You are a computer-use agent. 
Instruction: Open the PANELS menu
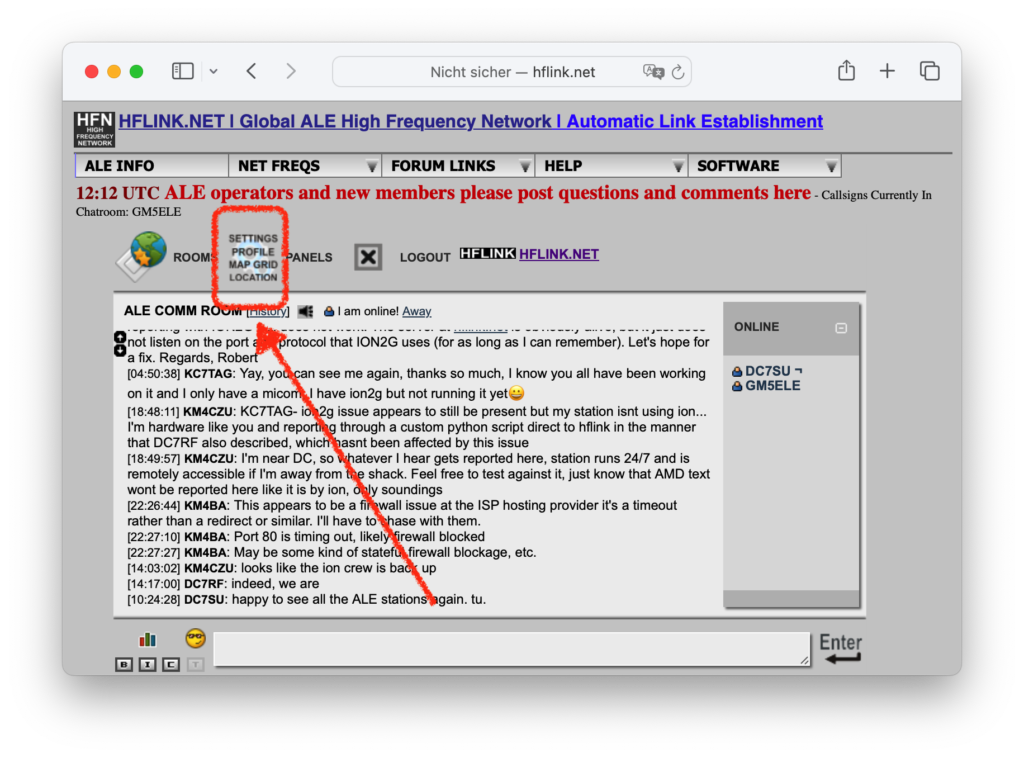pos(309,257)
